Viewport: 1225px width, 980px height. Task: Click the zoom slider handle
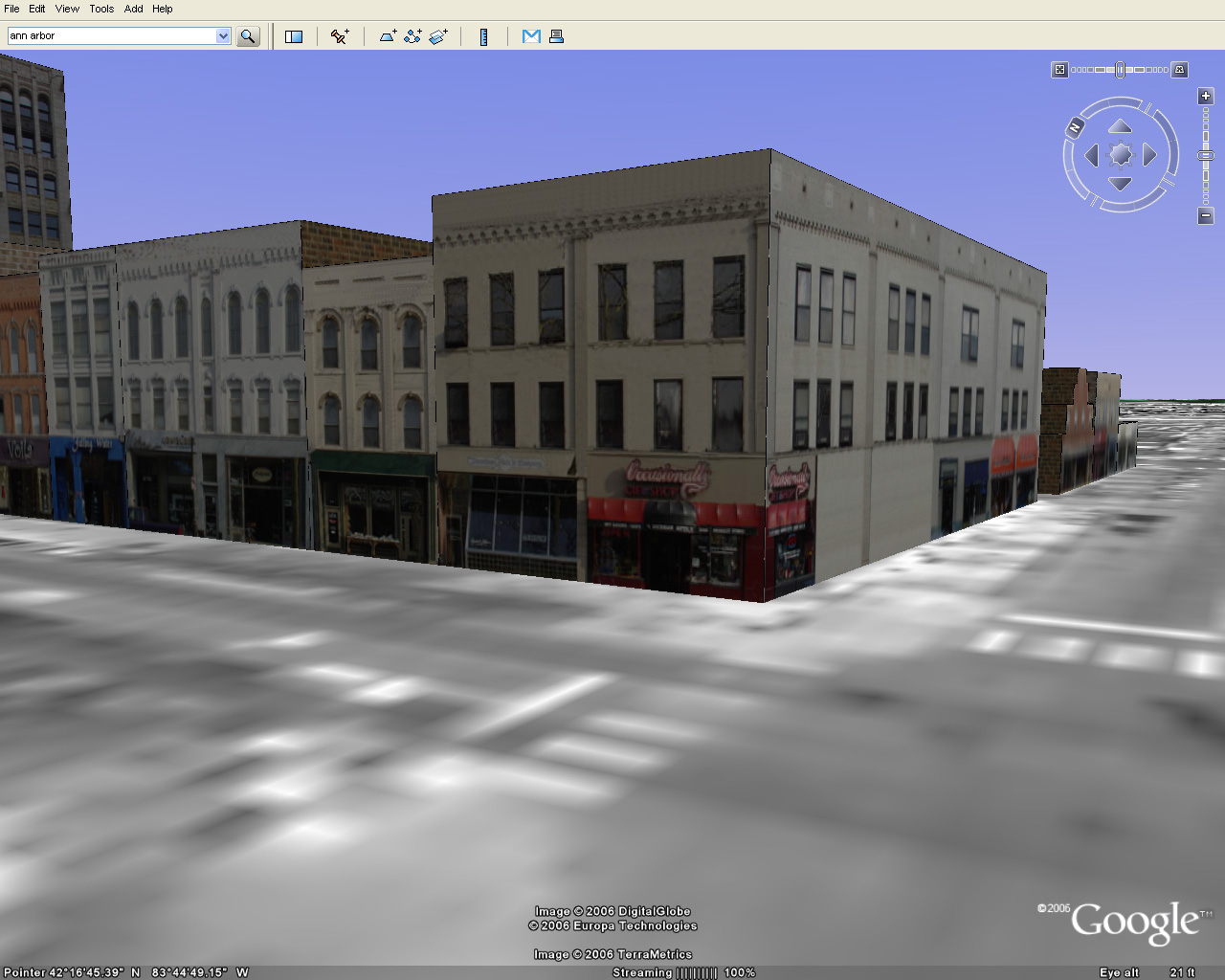[x=1206, y=155]
